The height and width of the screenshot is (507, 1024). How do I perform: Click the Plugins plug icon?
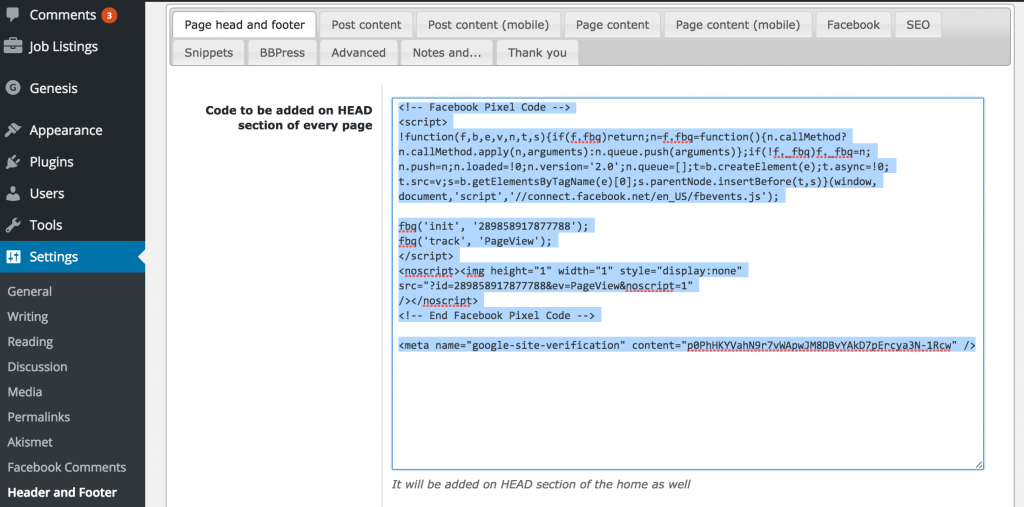click(x=12, y=162)
